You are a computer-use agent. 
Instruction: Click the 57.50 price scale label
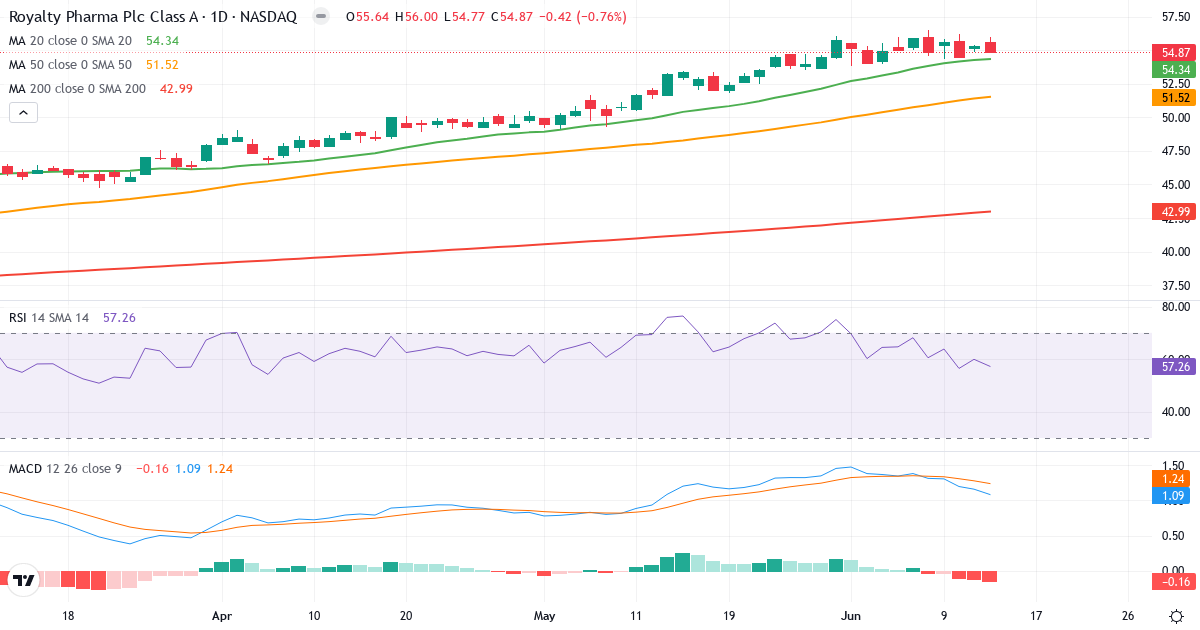click(1176, 16)
